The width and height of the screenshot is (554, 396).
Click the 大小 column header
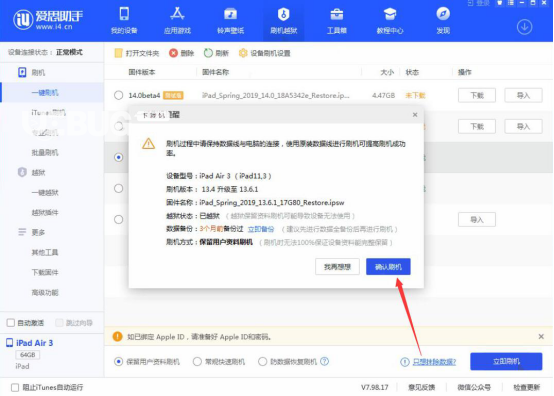387,72
